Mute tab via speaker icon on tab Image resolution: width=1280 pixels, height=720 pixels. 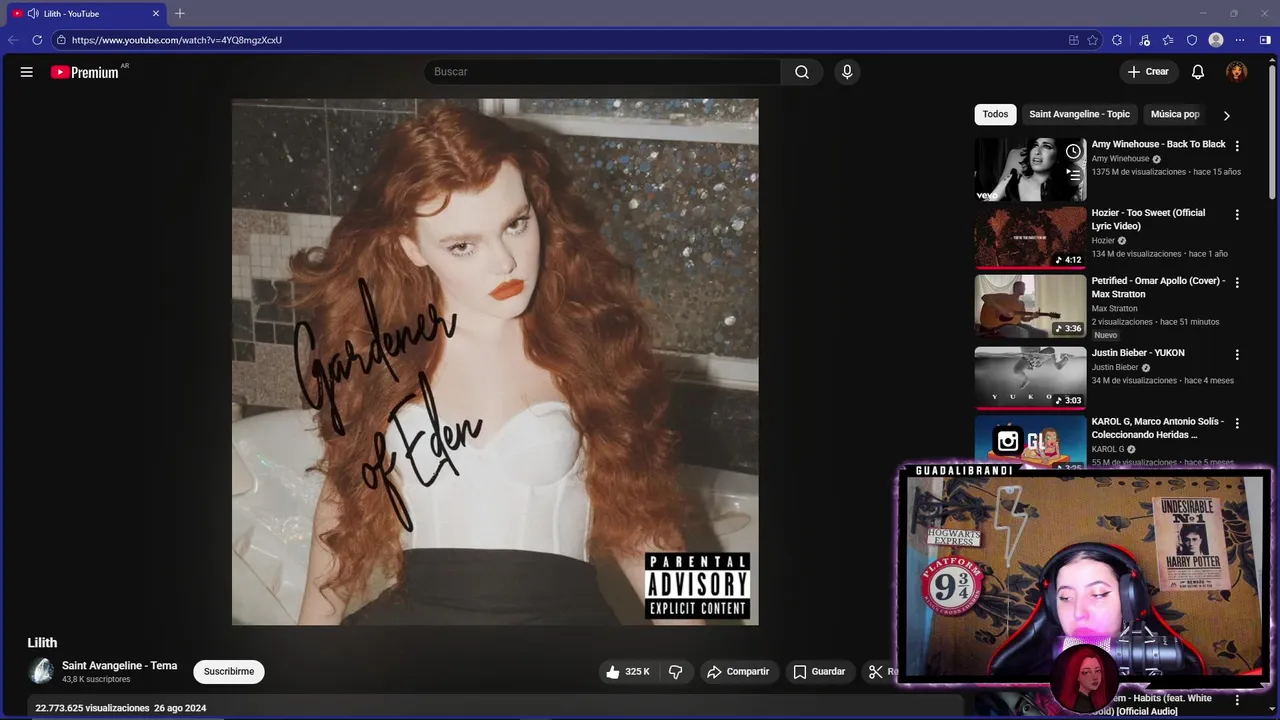(x=33, y=13)
